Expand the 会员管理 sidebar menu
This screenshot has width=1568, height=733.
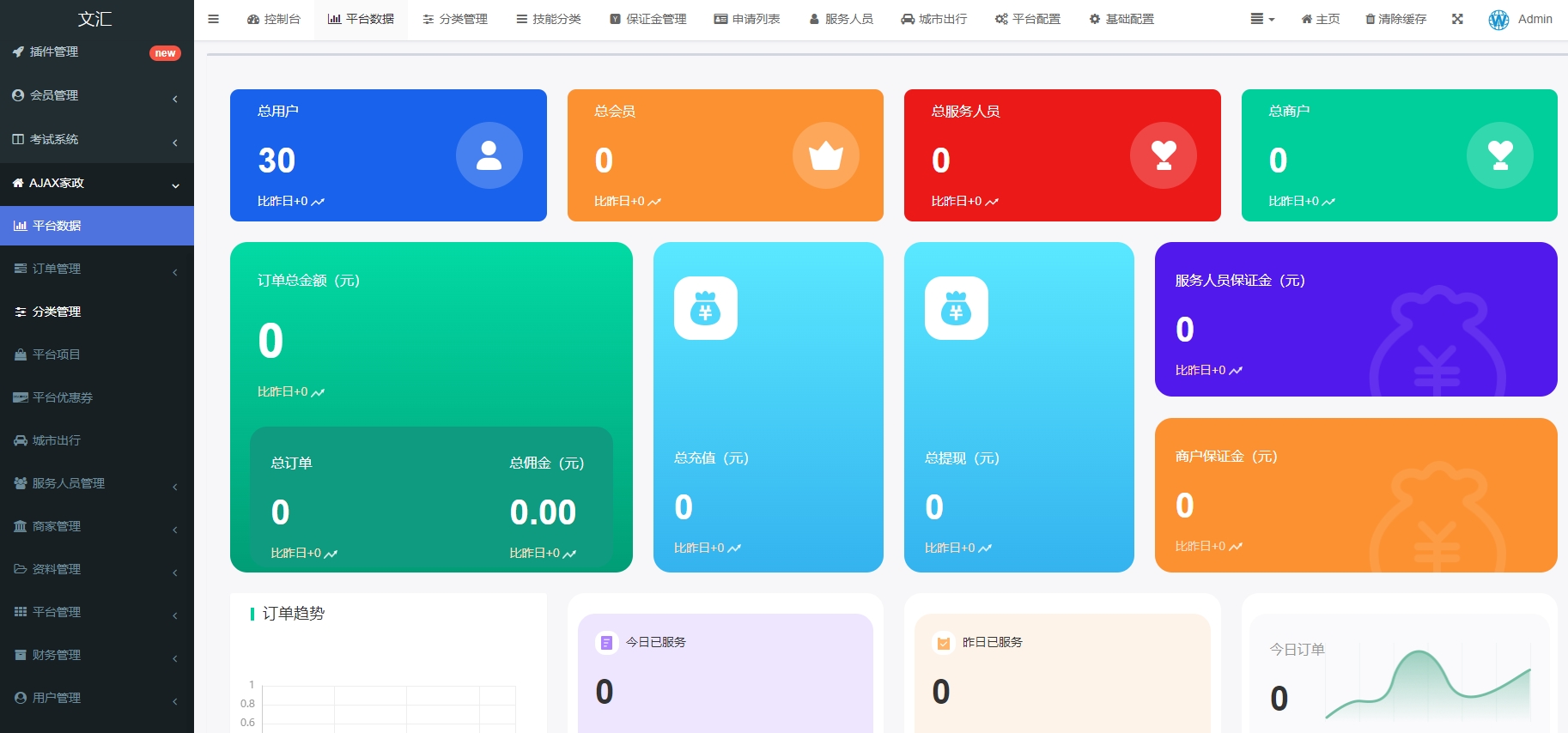pos(97,96)
